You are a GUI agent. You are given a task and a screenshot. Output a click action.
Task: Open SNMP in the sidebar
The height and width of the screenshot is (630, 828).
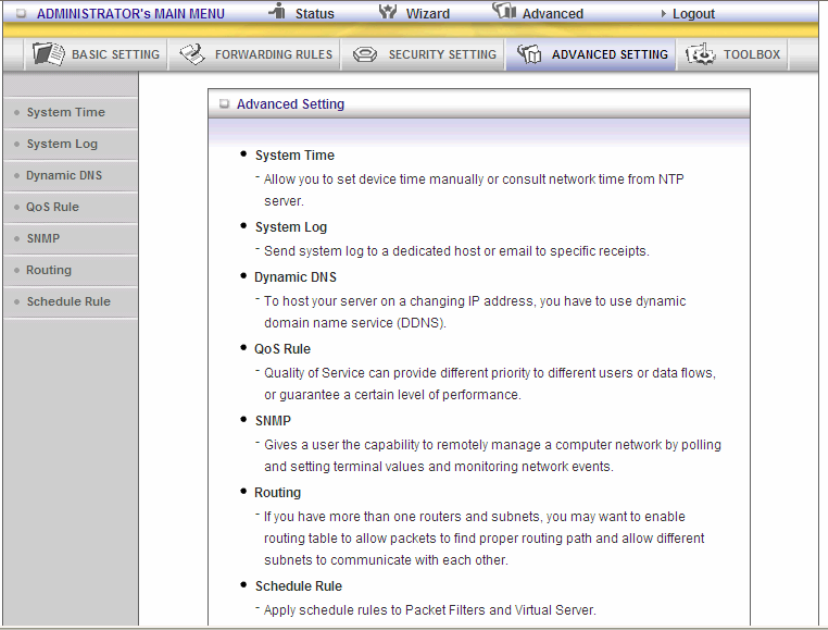[x=70, y=239]
